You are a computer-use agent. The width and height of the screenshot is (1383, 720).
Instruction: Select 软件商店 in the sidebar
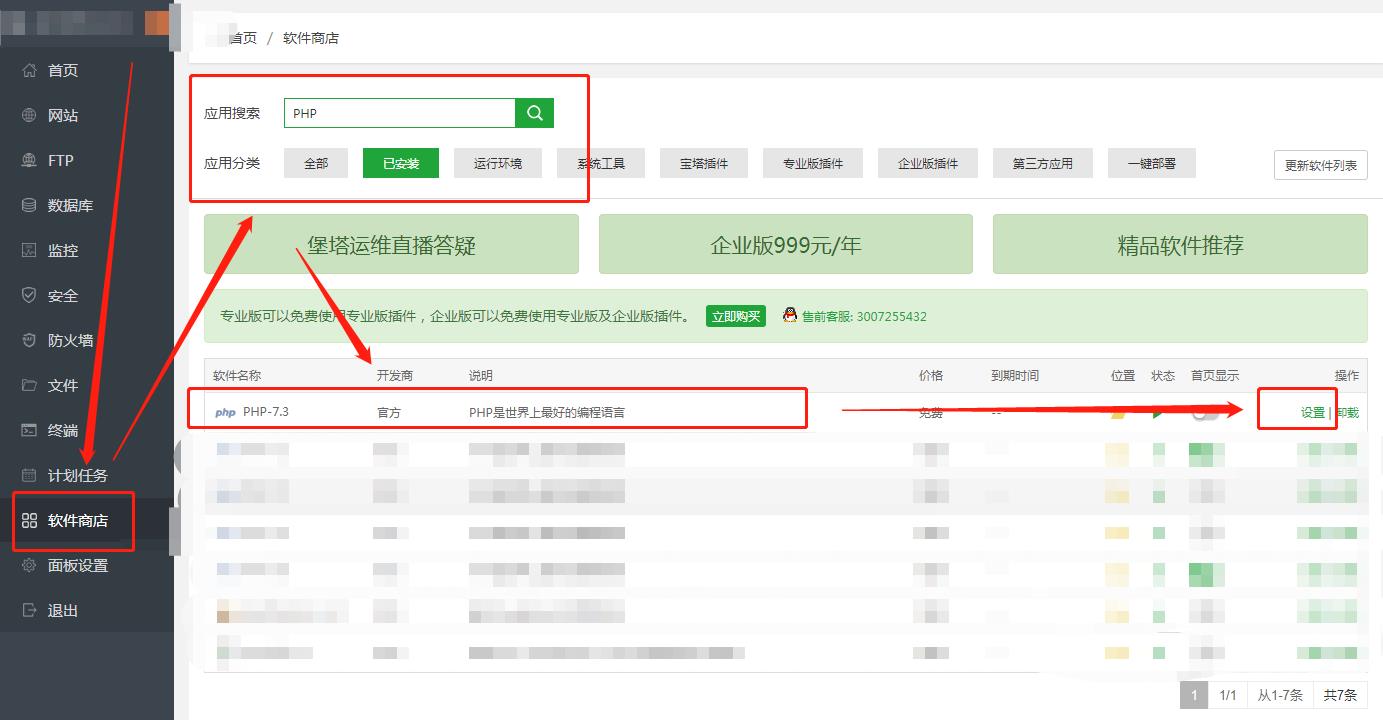78,520
